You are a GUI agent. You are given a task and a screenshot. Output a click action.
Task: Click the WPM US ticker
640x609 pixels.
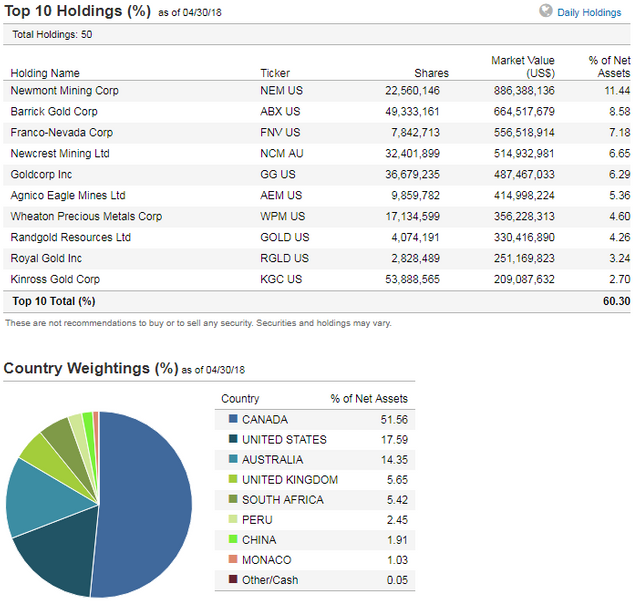tap(282, 216)
